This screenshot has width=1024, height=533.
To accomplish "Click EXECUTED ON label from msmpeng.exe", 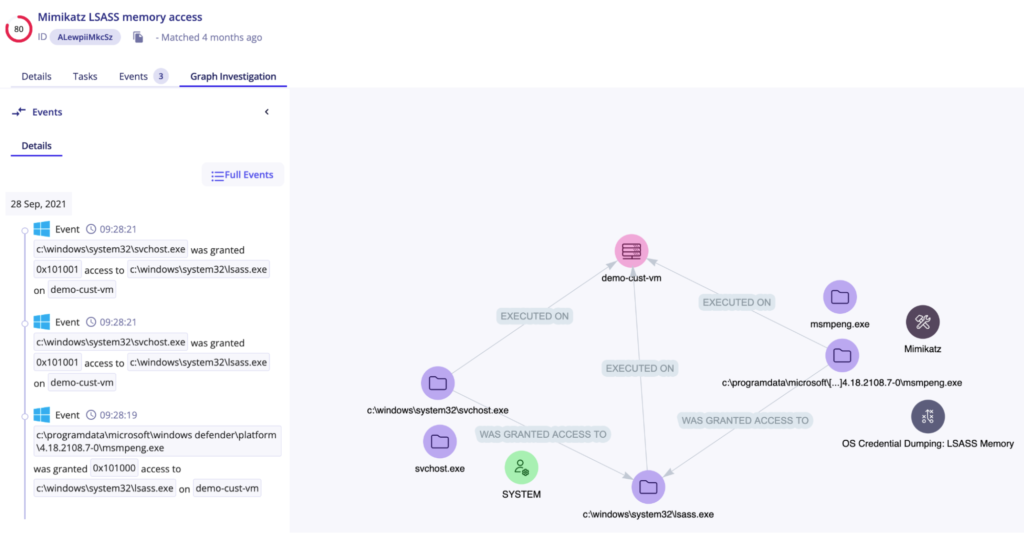I will coord(737,302).
